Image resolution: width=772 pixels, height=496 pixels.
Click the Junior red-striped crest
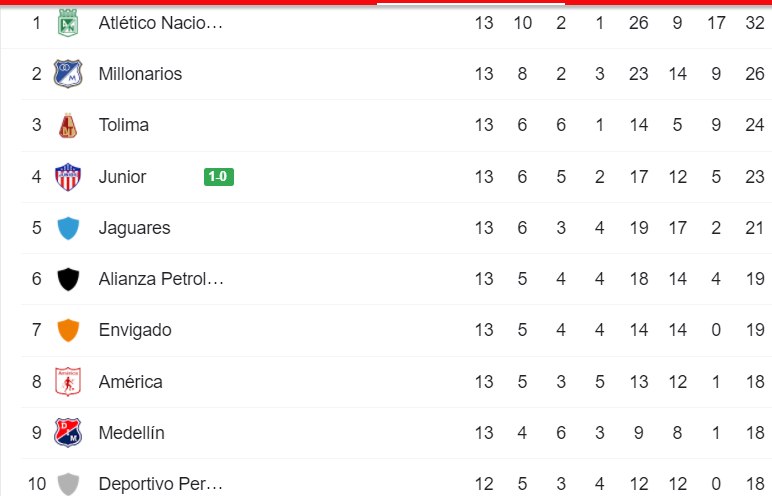[68, 177]
